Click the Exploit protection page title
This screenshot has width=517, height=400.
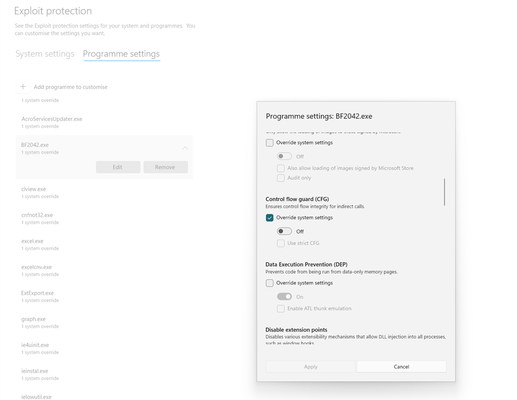[53, 11]
